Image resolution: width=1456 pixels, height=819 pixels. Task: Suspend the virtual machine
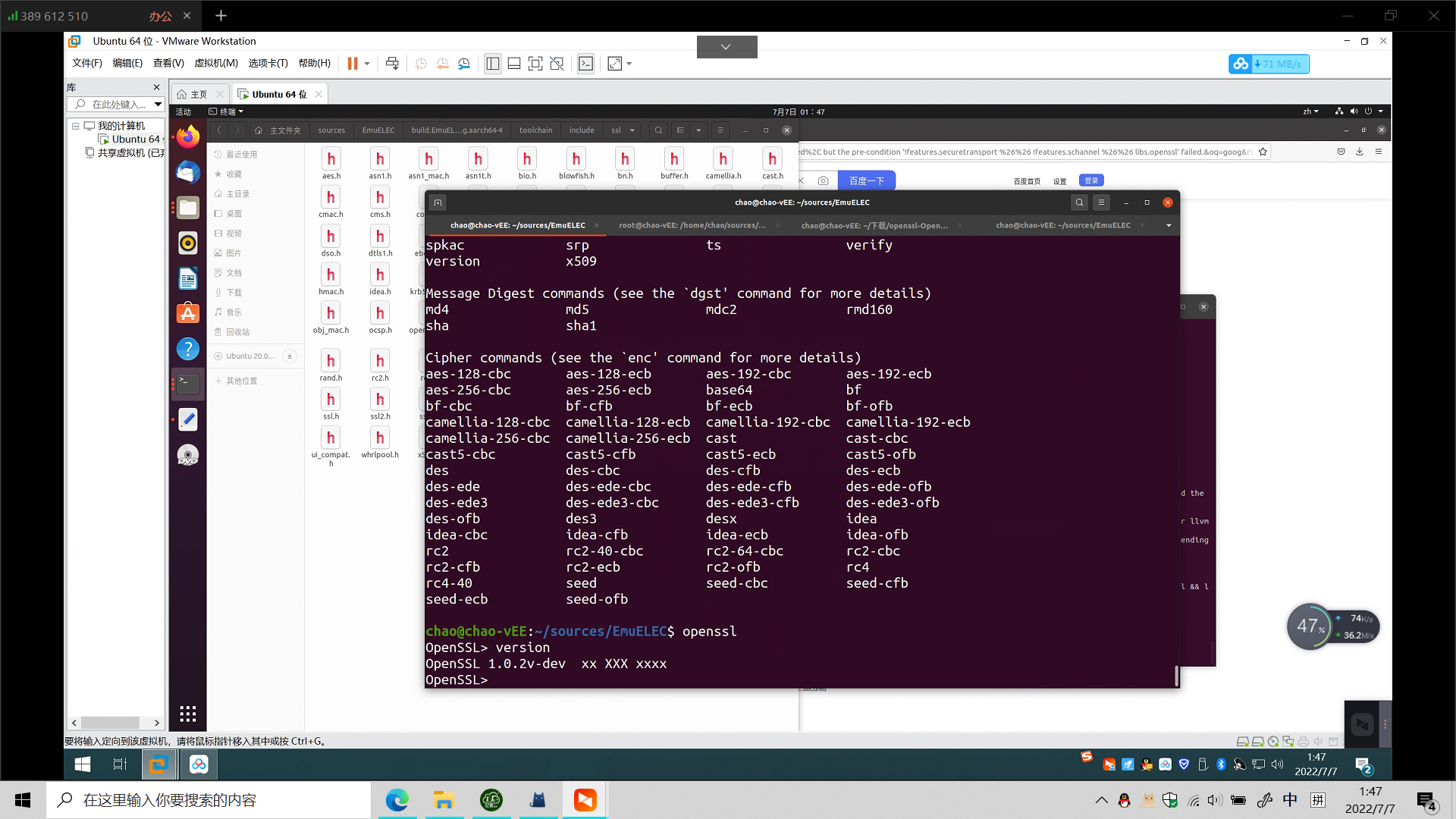tap(353, 64)
